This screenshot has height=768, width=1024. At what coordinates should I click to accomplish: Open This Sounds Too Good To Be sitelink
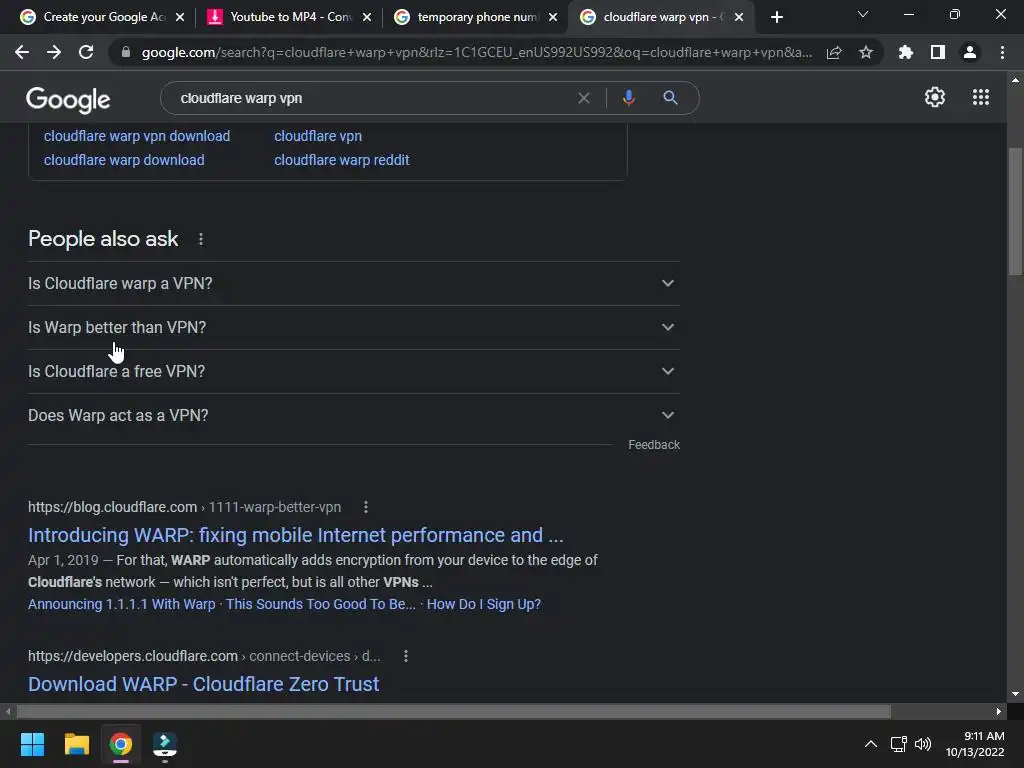coord(321,604)
